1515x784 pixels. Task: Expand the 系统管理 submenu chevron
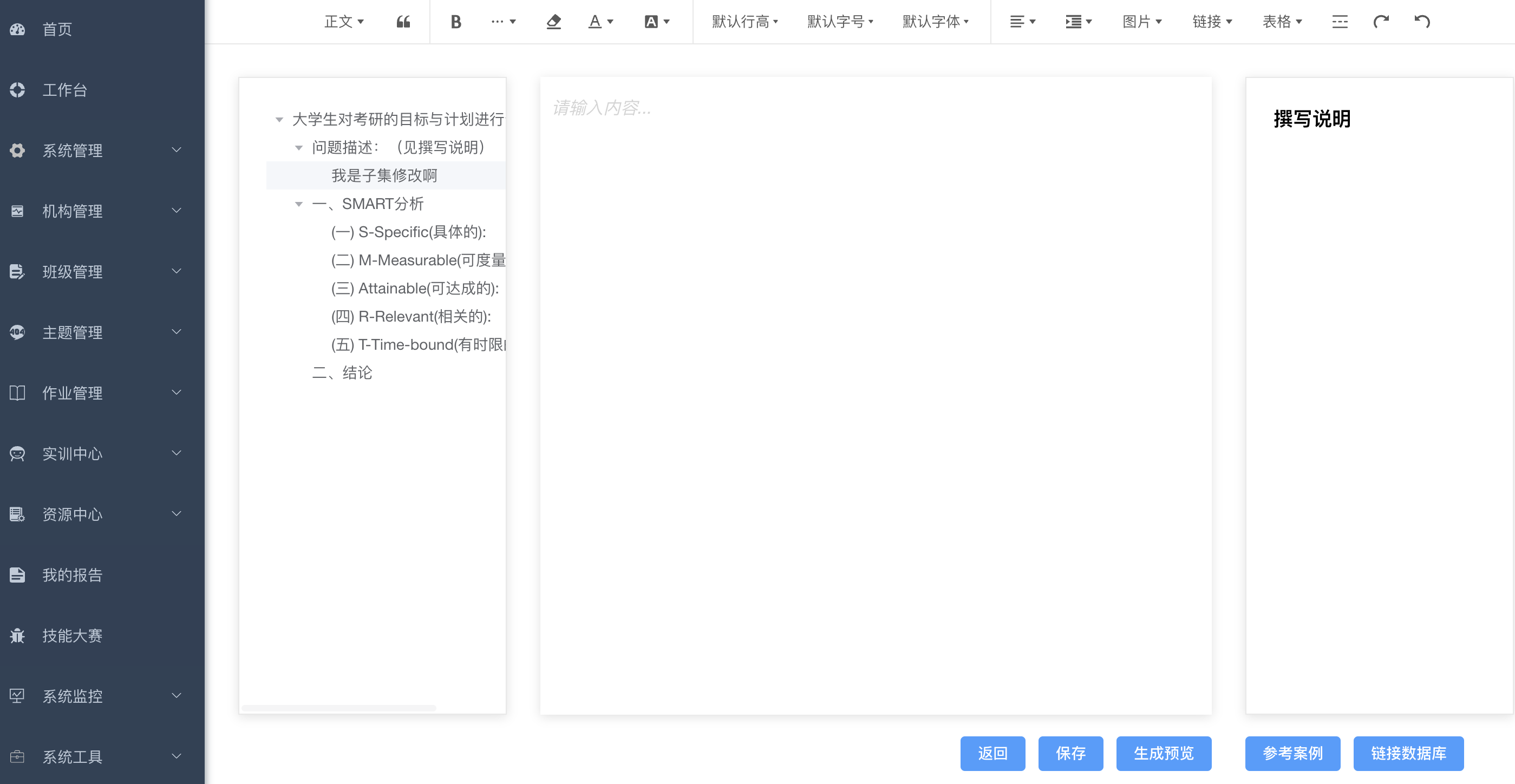(177, 150)
